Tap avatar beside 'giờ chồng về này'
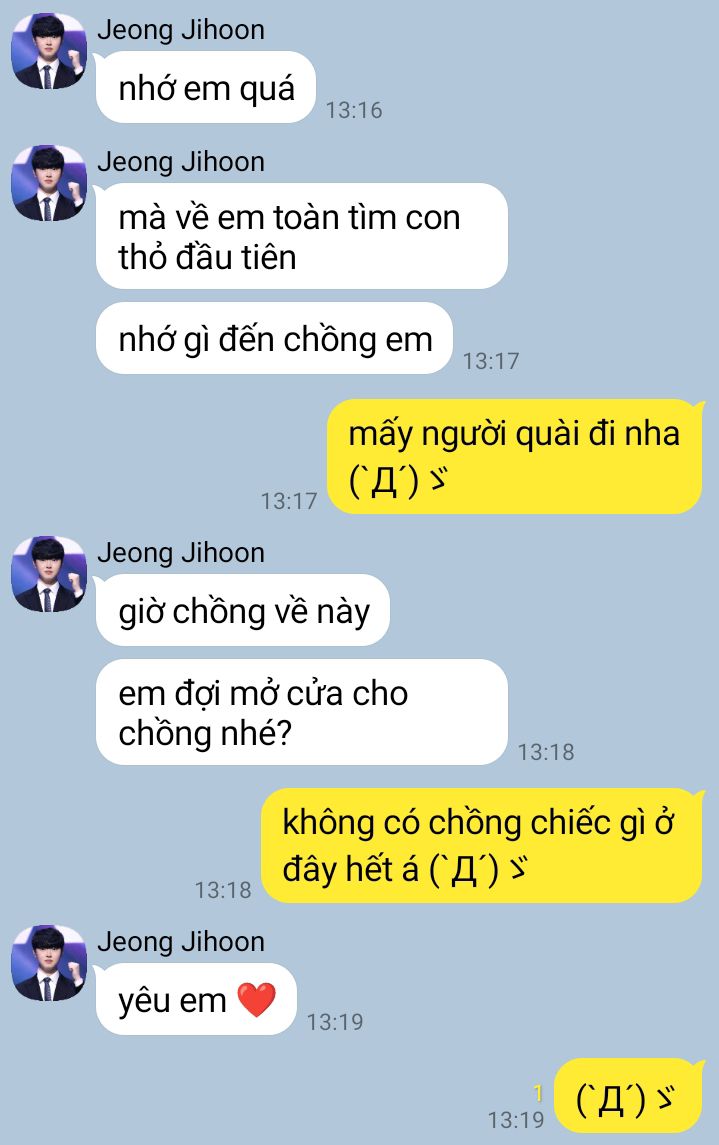 pyautogui.click(x=49, y=575)
